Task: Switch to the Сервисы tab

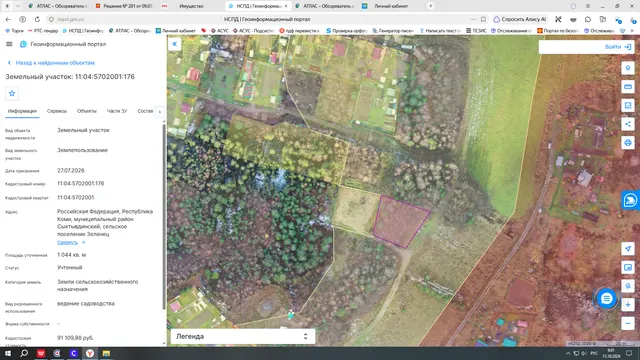Action: 57,111
